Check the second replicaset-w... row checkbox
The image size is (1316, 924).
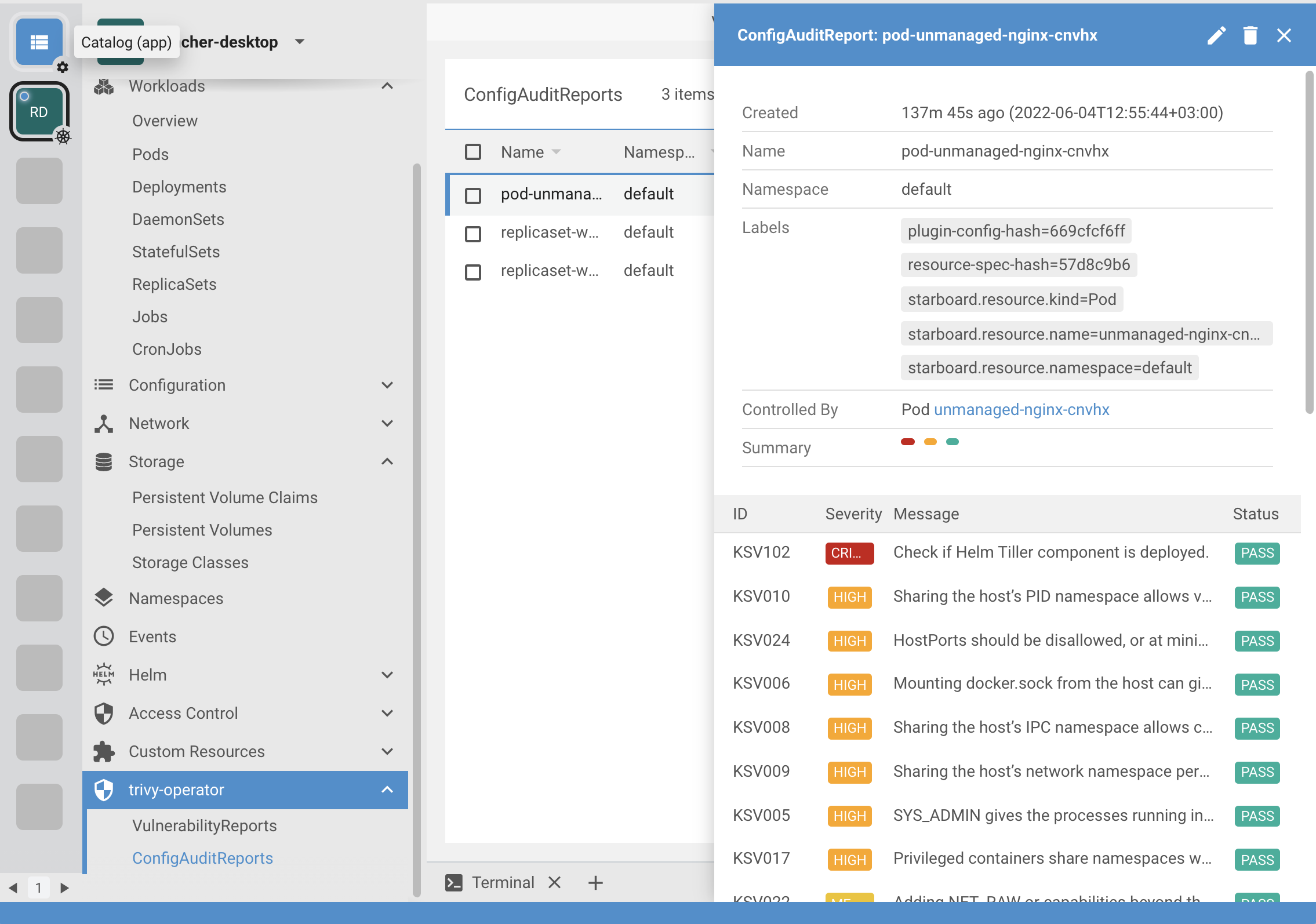[473, 271]
